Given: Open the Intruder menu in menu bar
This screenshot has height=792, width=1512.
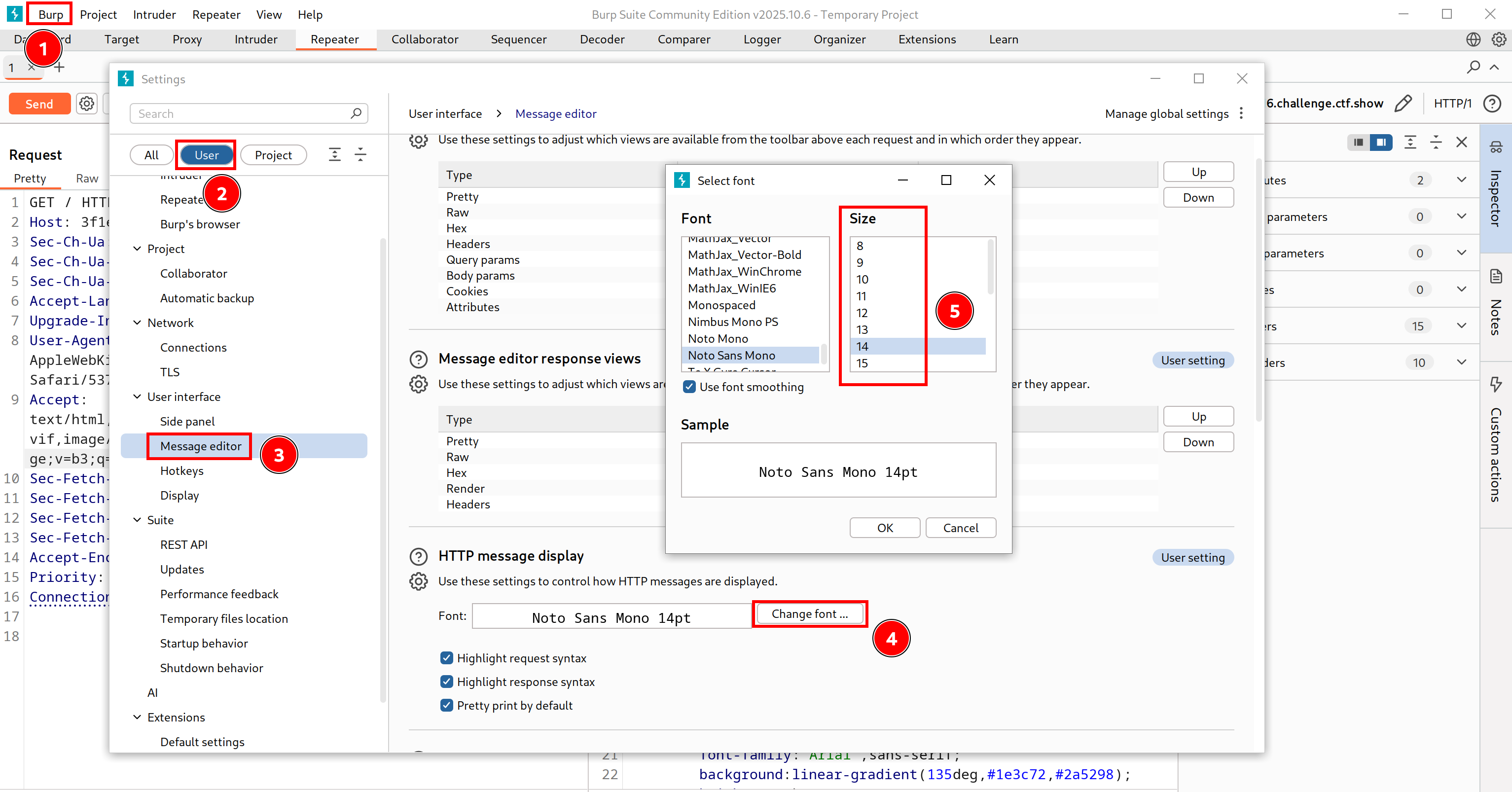Looking at the screenshot, I should tap(154, 15).
